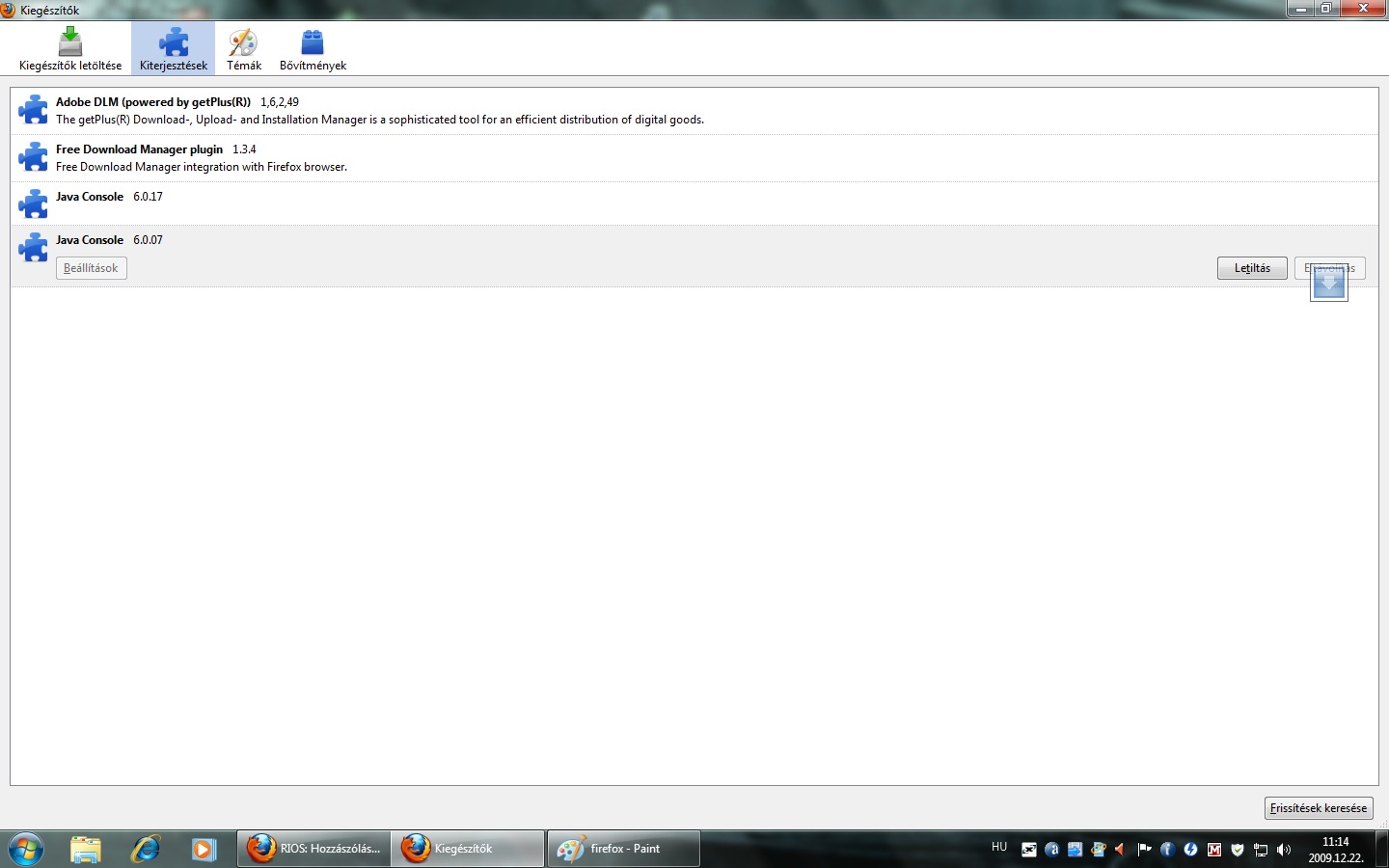The image size is (1389, 868).
Task: Disable extension with Letiltás button
Action: [x=1252, y=268]
